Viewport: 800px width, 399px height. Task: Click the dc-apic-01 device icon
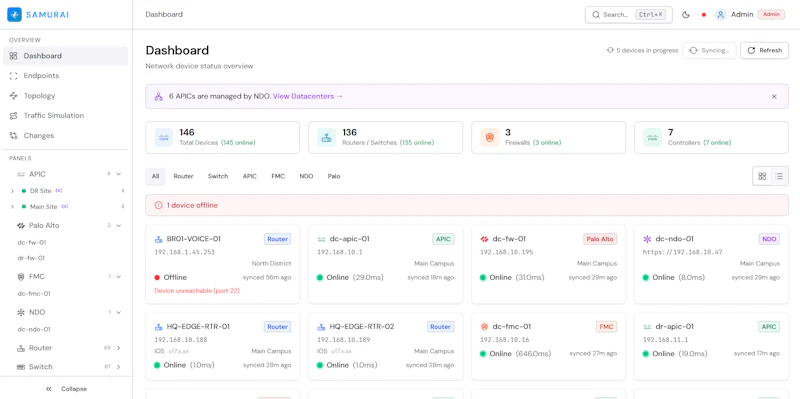pos(321,239)
